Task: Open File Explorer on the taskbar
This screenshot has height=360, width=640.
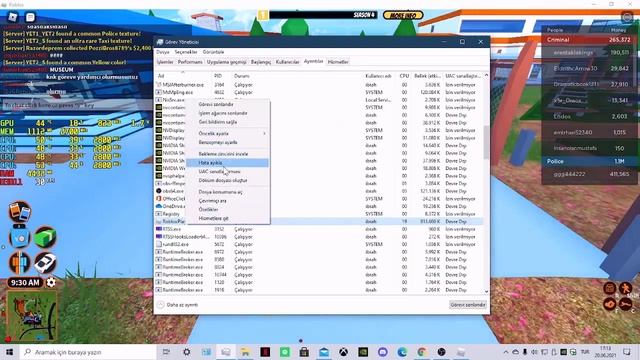Action: tap(245, 352)
